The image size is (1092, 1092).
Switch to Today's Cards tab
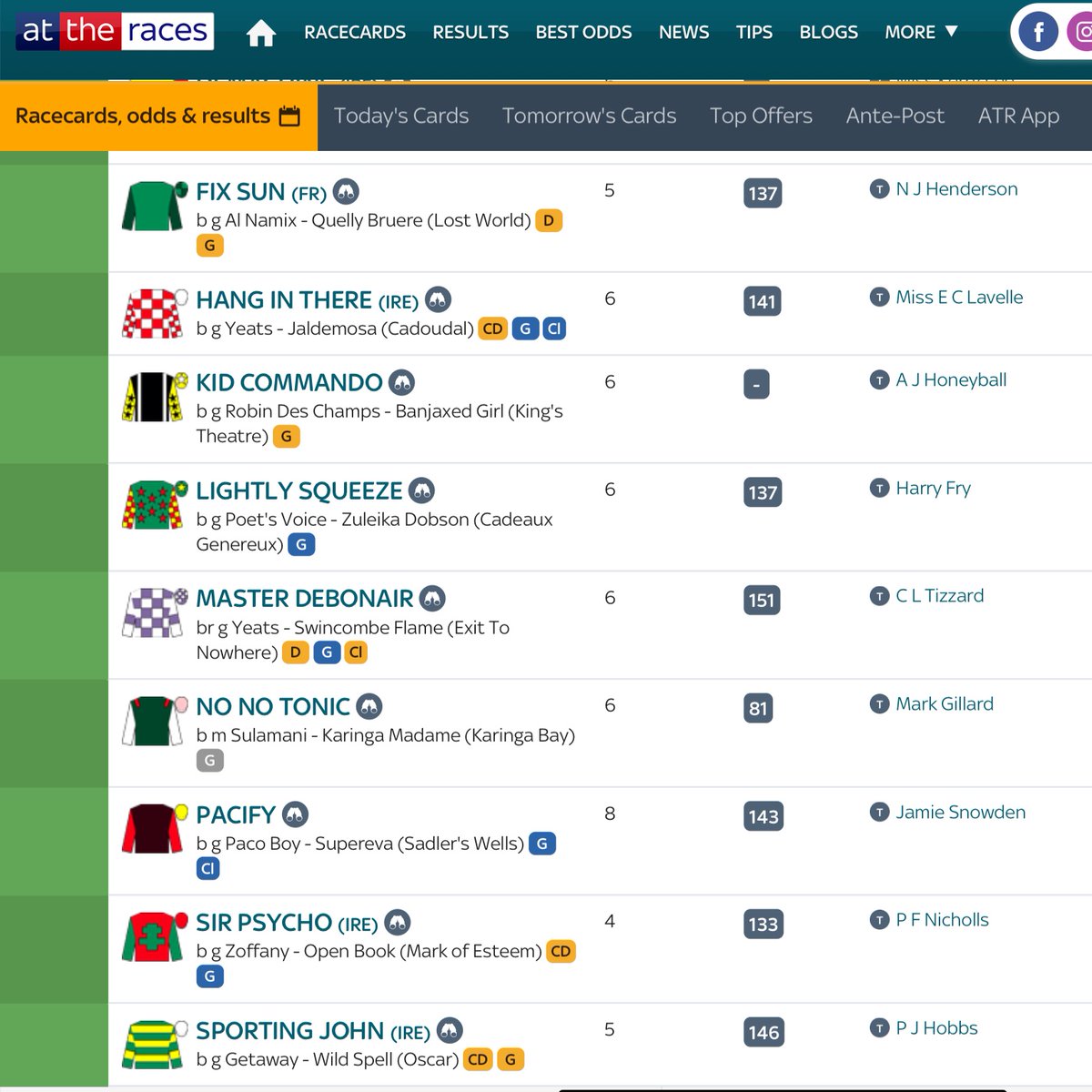coord(401,116)
